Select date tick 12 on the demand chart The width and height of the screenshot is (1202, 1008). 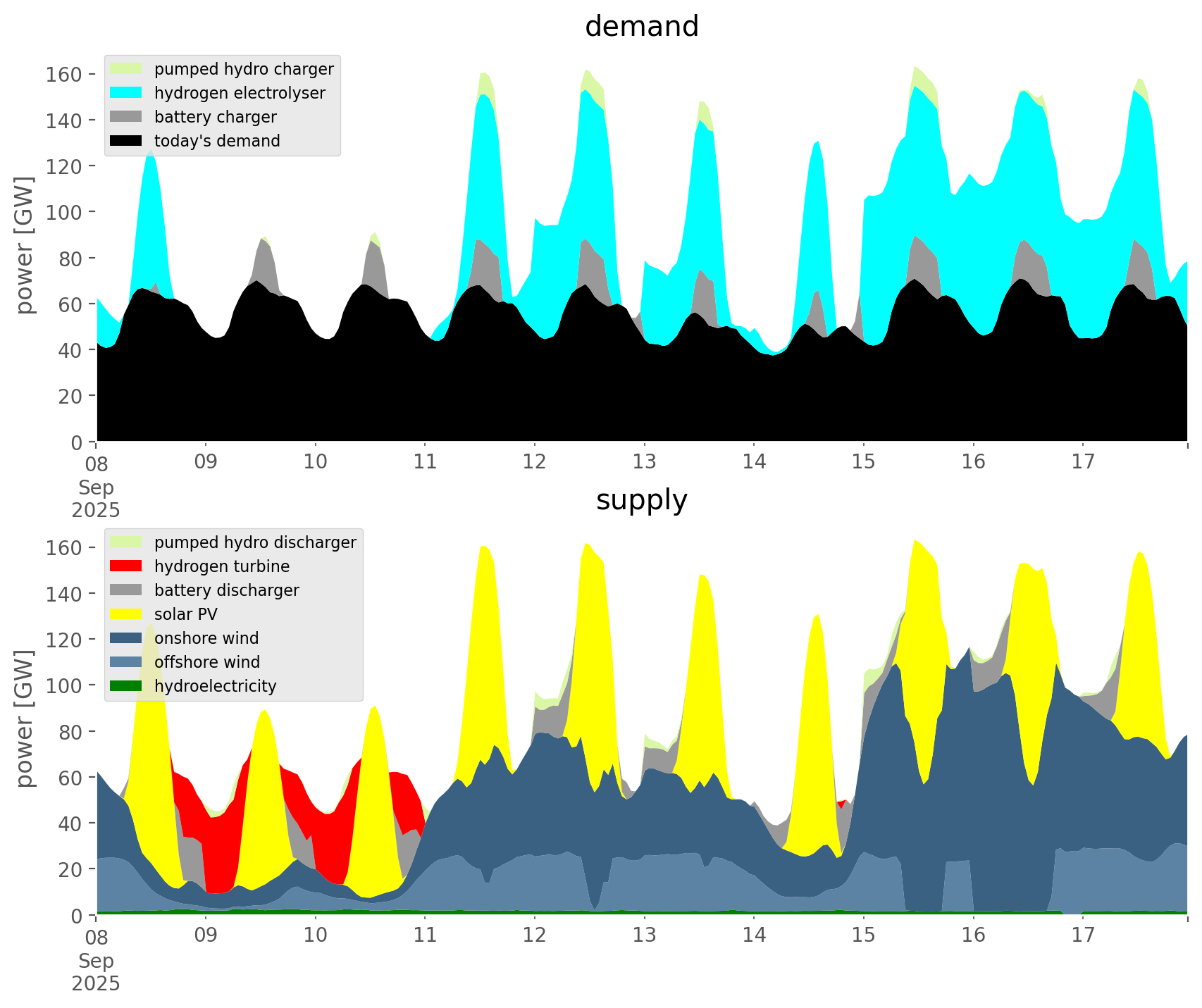tap(535, 462)
